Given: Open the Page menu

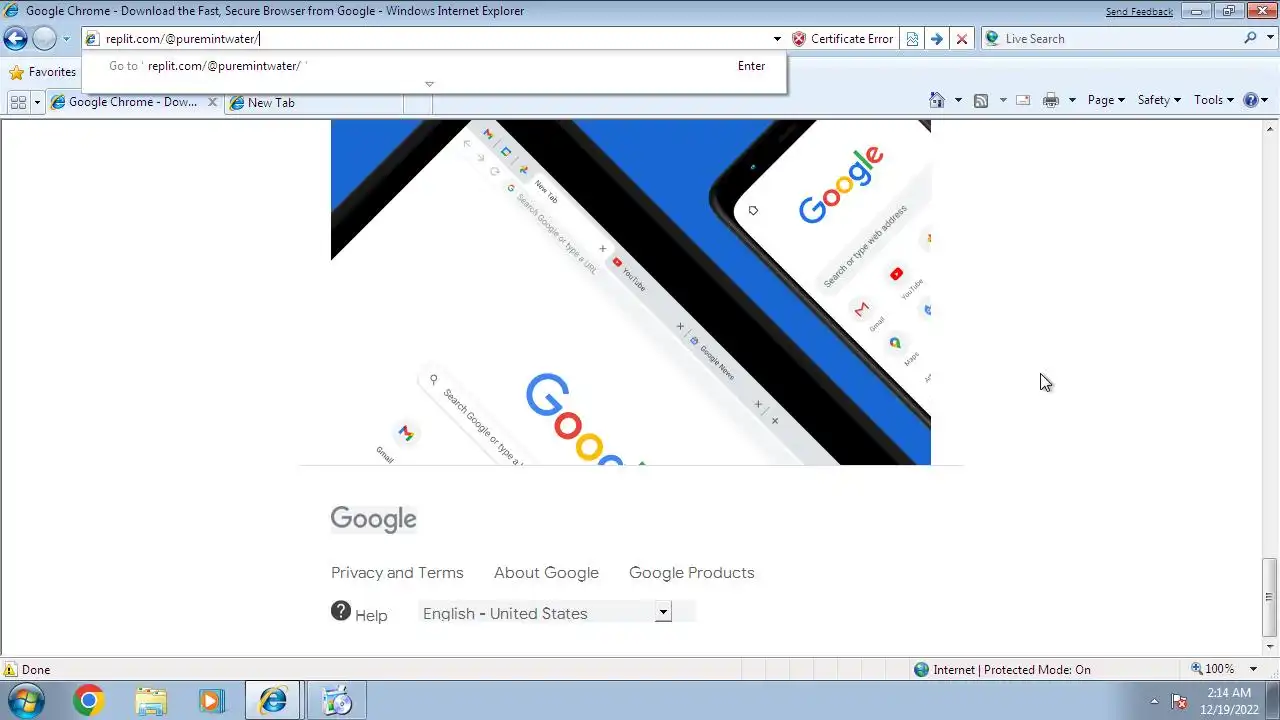Looking at the screenshot, I should (x=1106, y=100).
